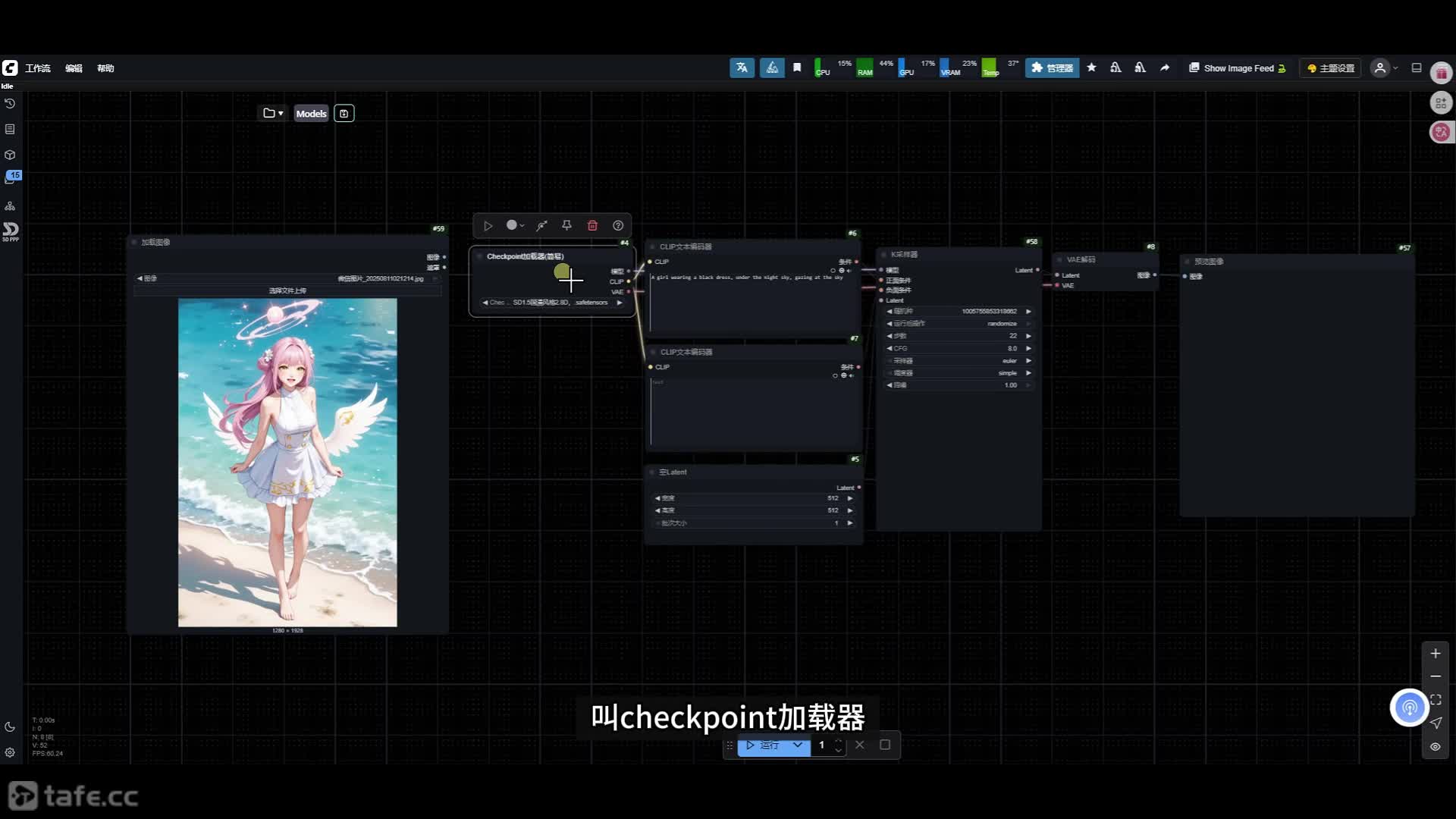Toggle the bottom panel icon in the top bar

coord(1416,68)
